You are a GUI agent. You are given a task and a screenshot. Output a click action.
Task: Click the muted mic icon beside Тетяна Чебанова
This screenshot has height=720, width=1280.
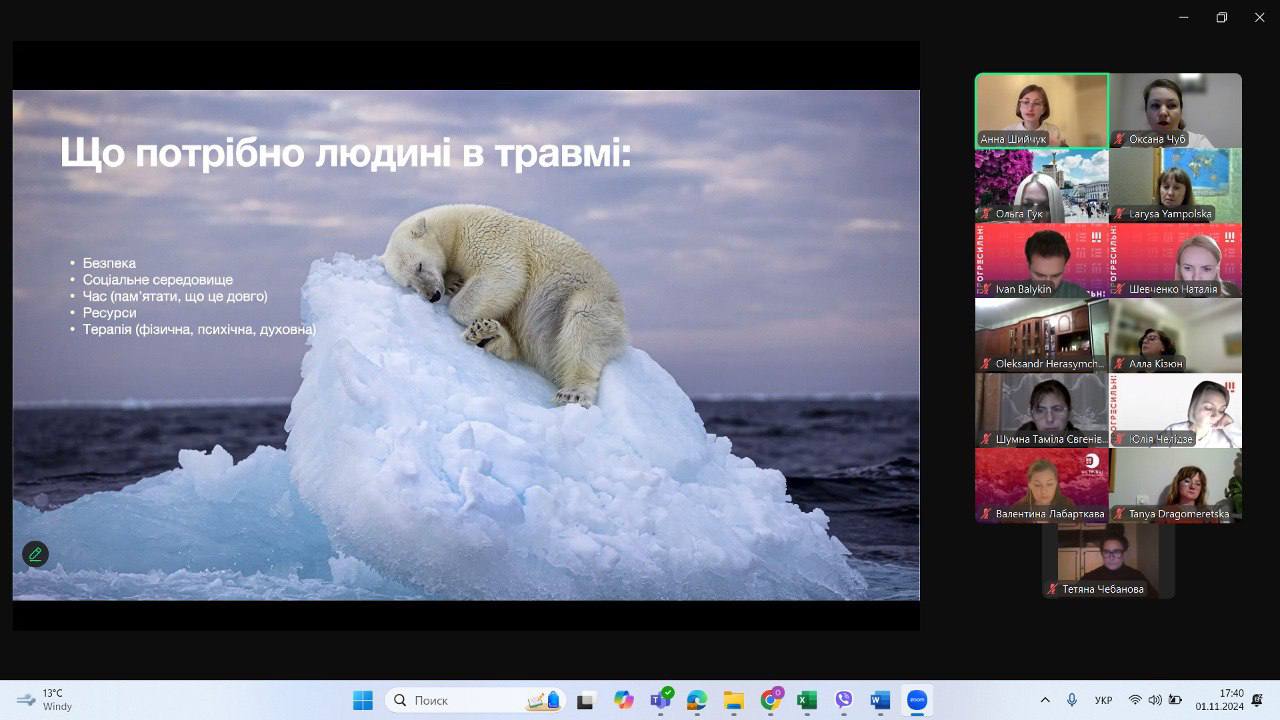1053,589
